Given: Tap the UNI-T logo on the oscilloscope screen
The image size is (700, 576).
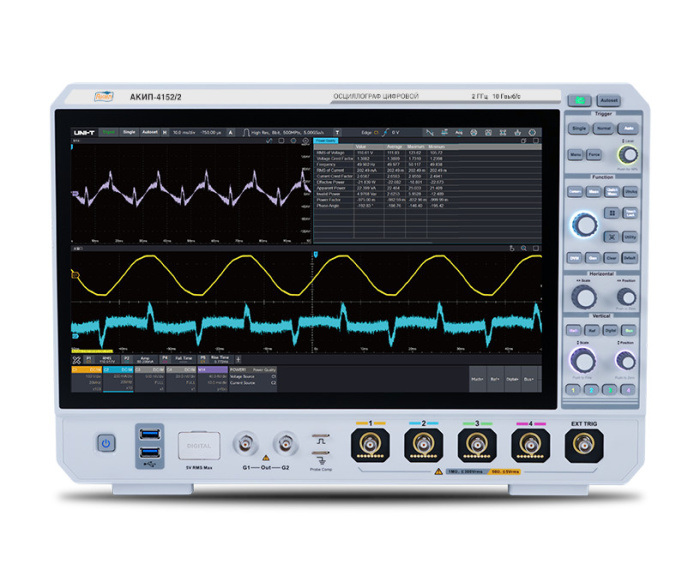Looking at the screenshot, I should (x=84, y=133).
